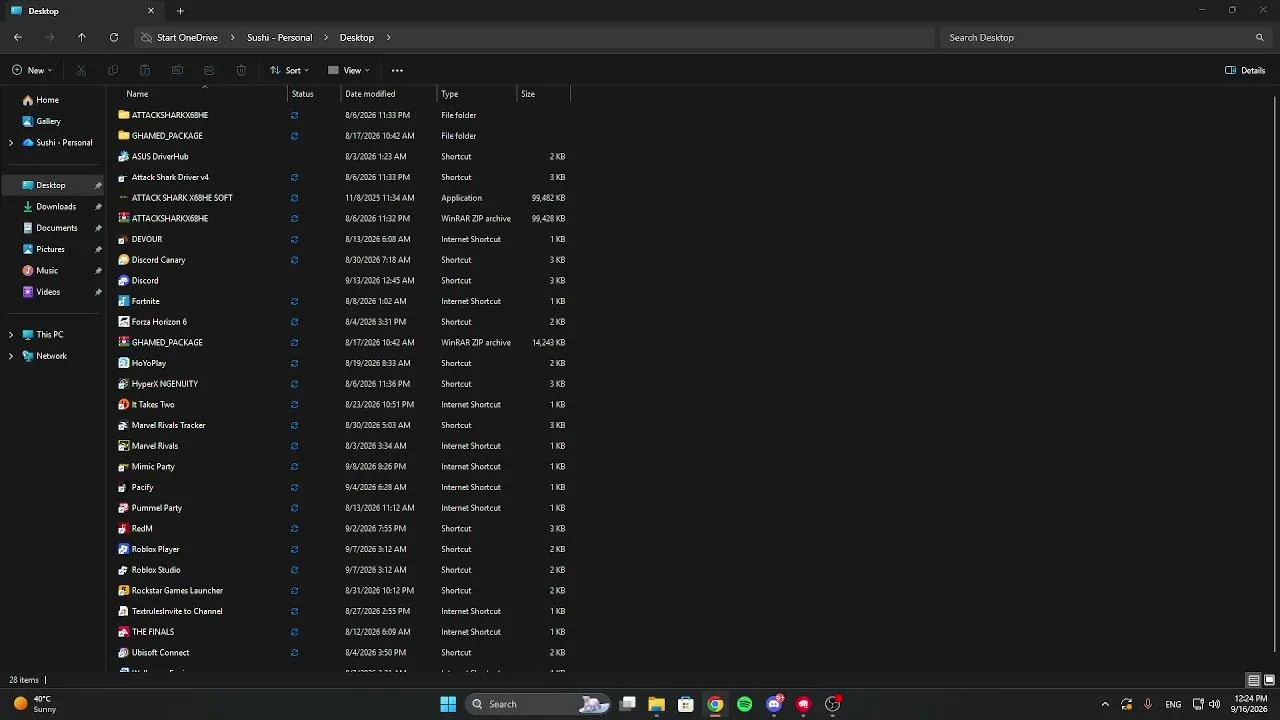Open the Sort options dropdown
1280x720 pixels.
pyautogui.click(x=289, y=70)
